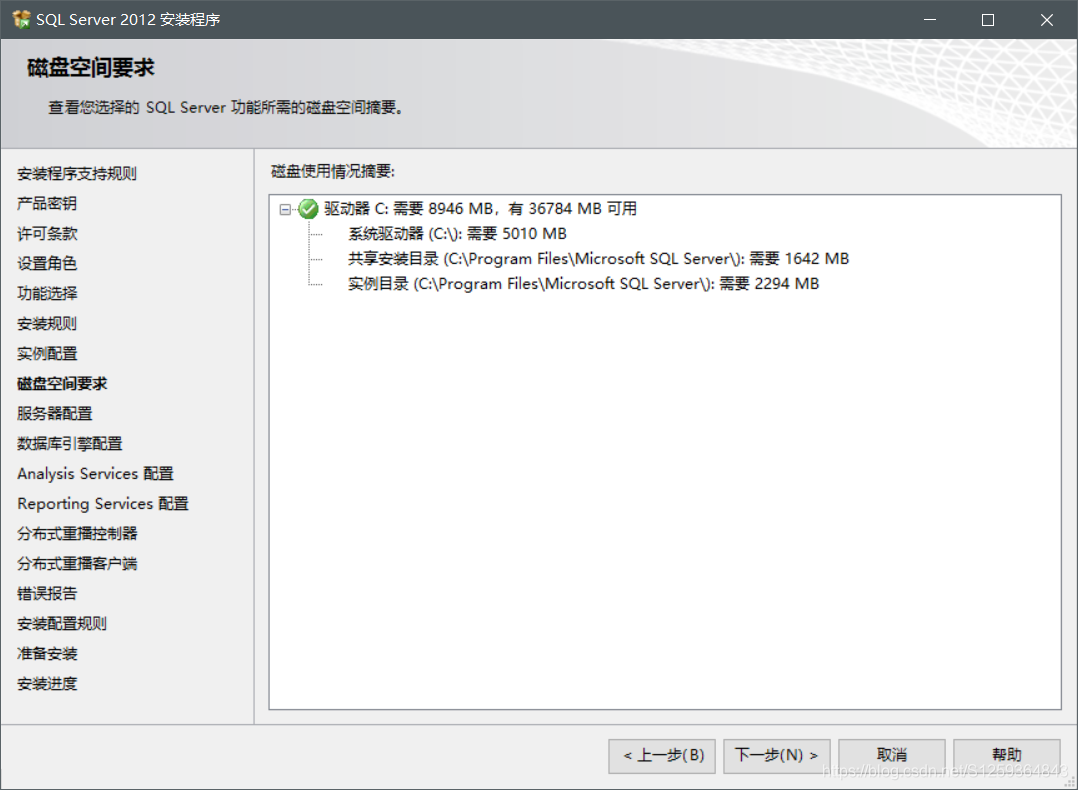
Task: Click the 数据库引擎配置 step in the sidebar
Action: pos(69,443)
